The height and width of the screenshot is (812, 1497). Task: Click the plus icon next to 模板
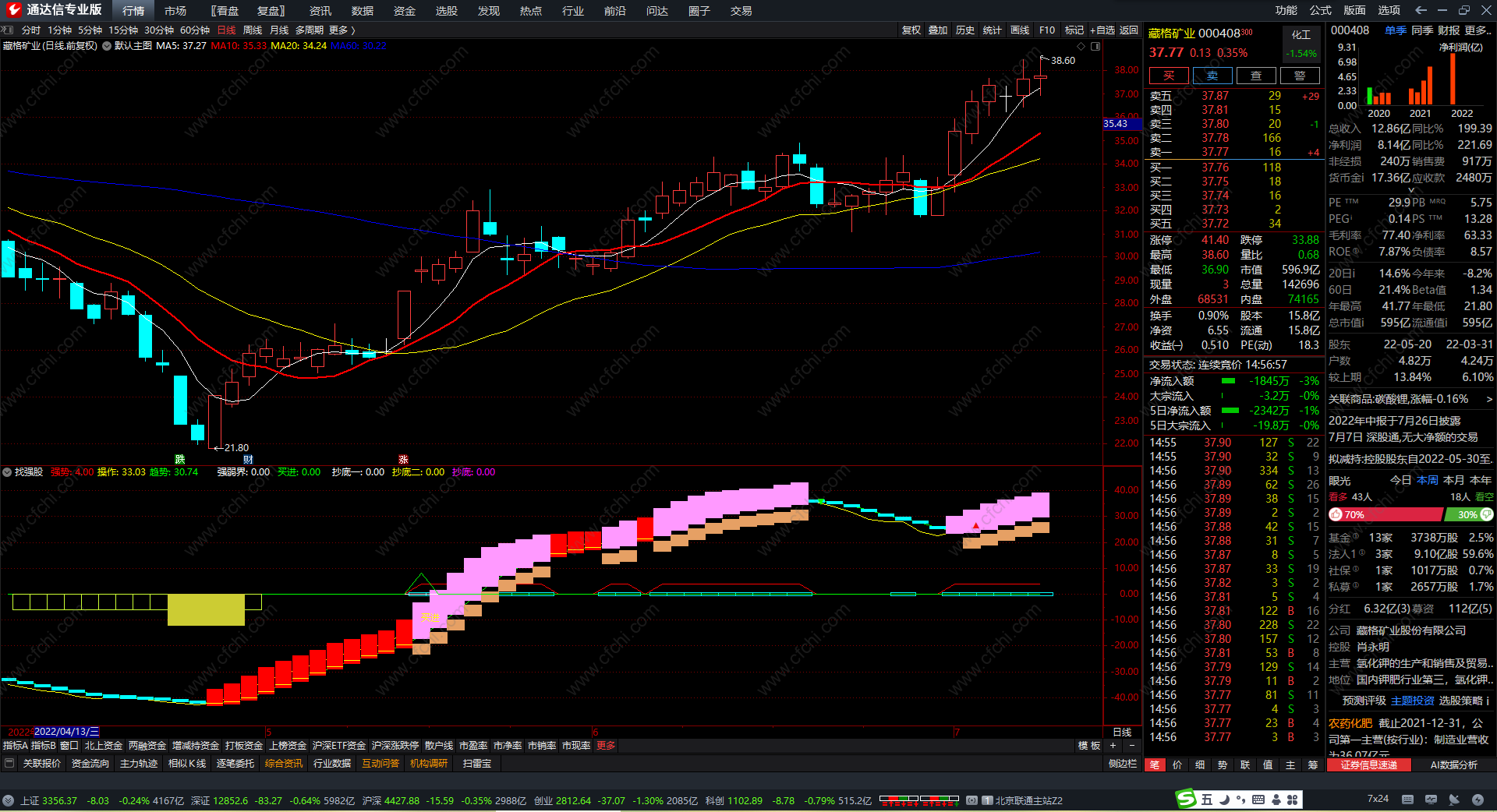pyautogui.click(x=1113, y=746)
